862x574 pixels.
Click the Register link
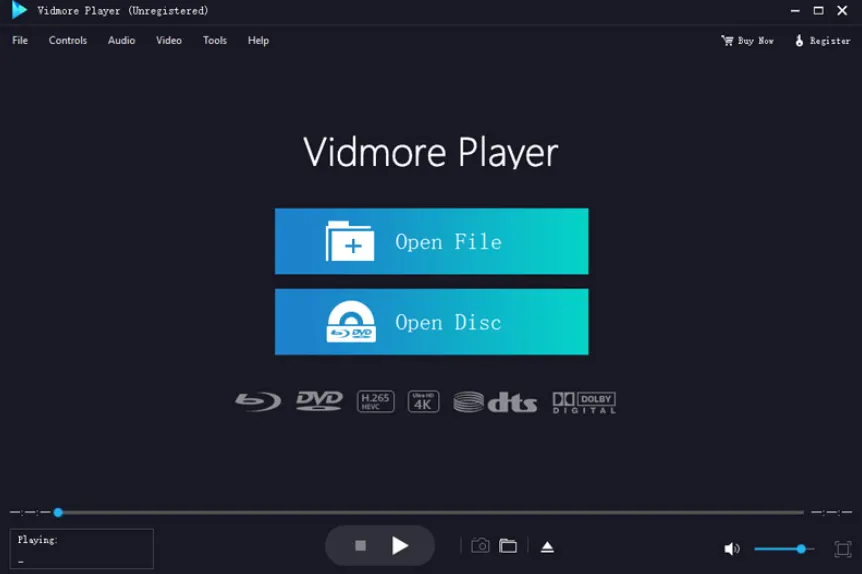pyautogui.click(x=822, y=41)
